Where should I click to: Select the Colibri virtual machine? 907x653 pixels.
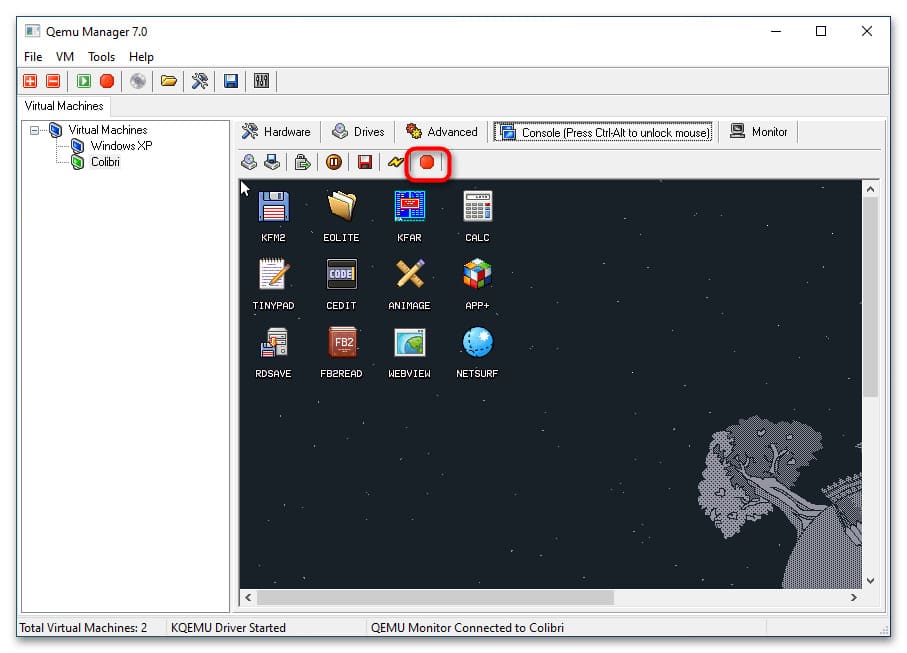[105, 162]
